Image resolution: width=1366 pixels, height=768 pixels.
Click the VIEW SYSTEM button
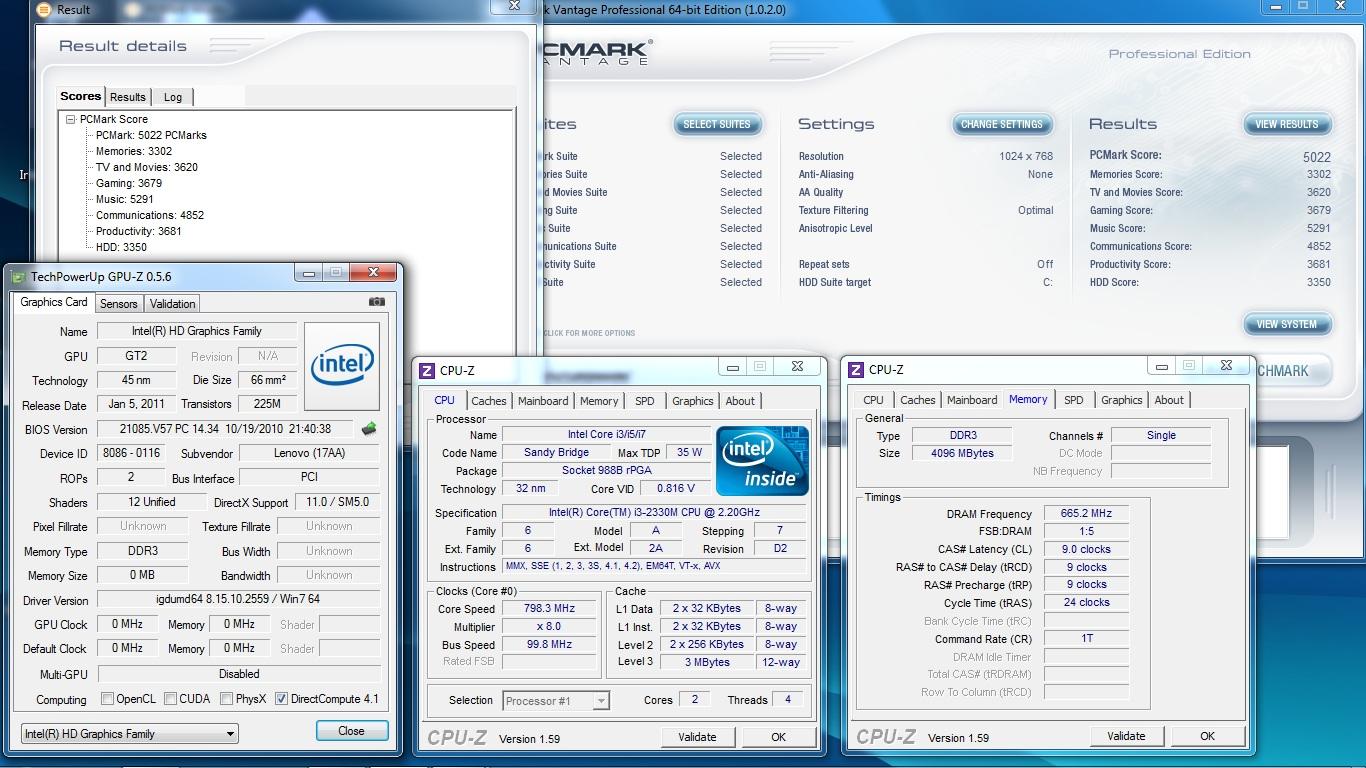1287,324
